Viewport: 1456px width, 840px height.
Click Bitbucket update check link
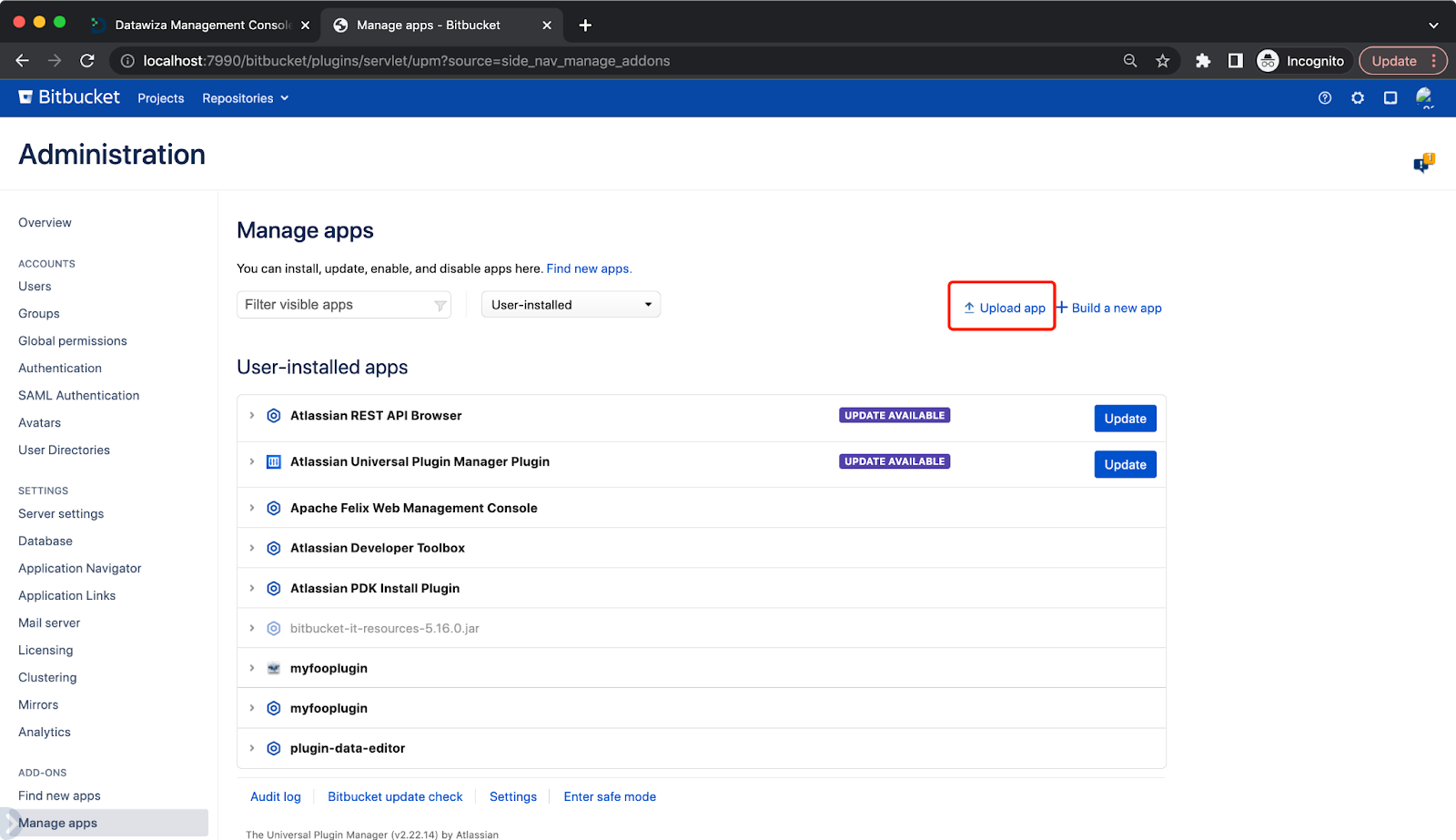point(395,796)
